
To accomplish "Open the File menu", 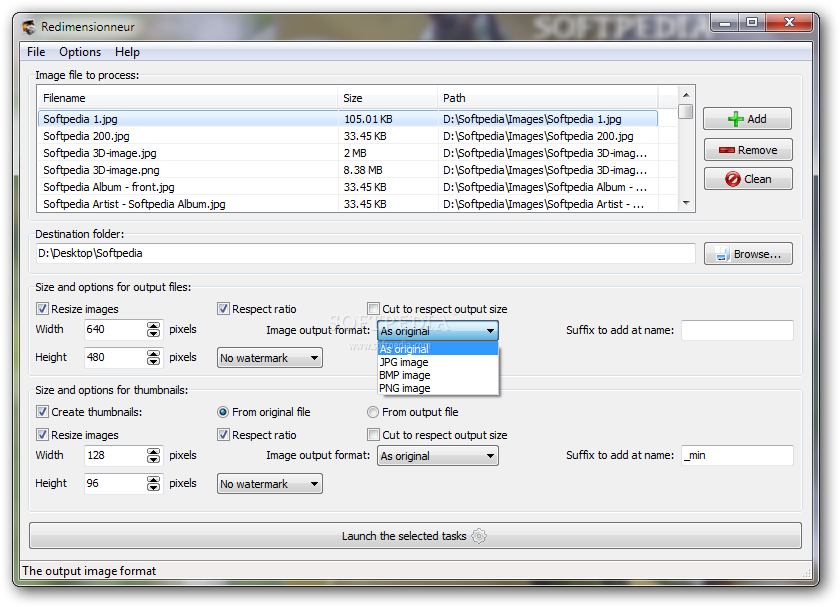I will tap(36, 52).
